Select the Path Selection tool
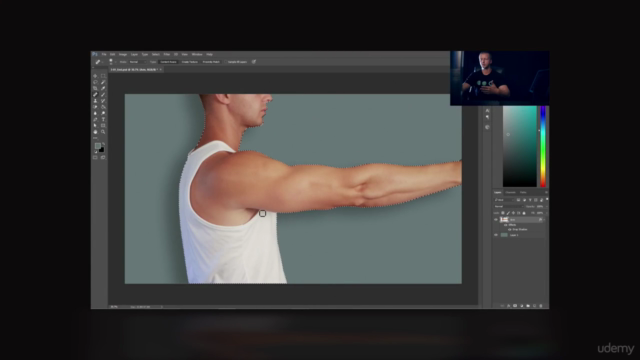 coord(95,125)
